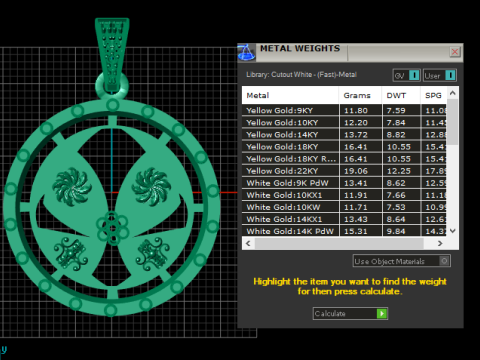Viewport: 480px width, 360px height.
Task: Select the Yellow Gold:18KY row
Action: tap(344, 147)
